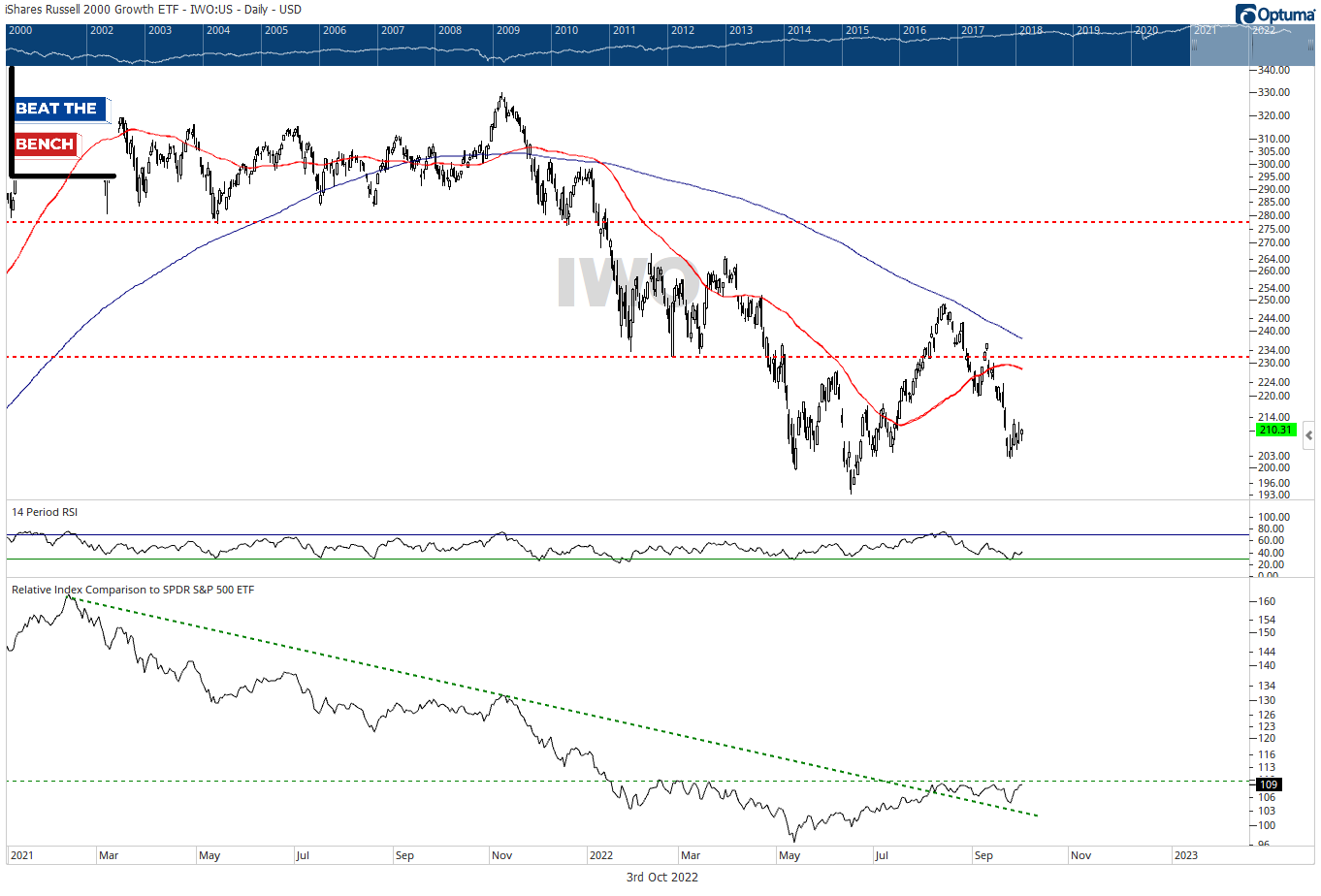Select the 2015 segment of the overview strip
This screenshot has height=896, width=1321.
(870, 45)
